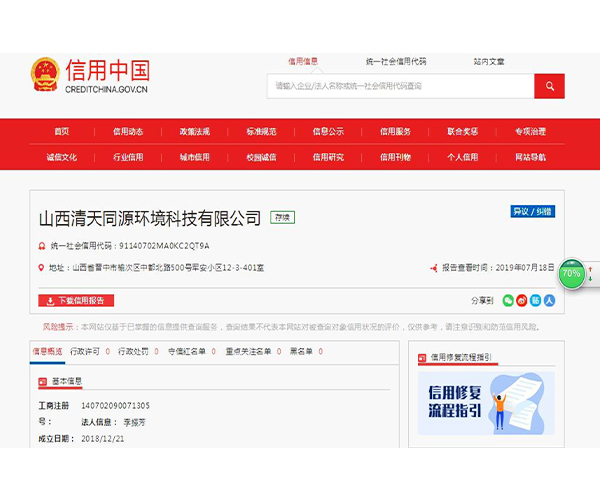Click the registration number 140702090071305

(x=115, y=406)
